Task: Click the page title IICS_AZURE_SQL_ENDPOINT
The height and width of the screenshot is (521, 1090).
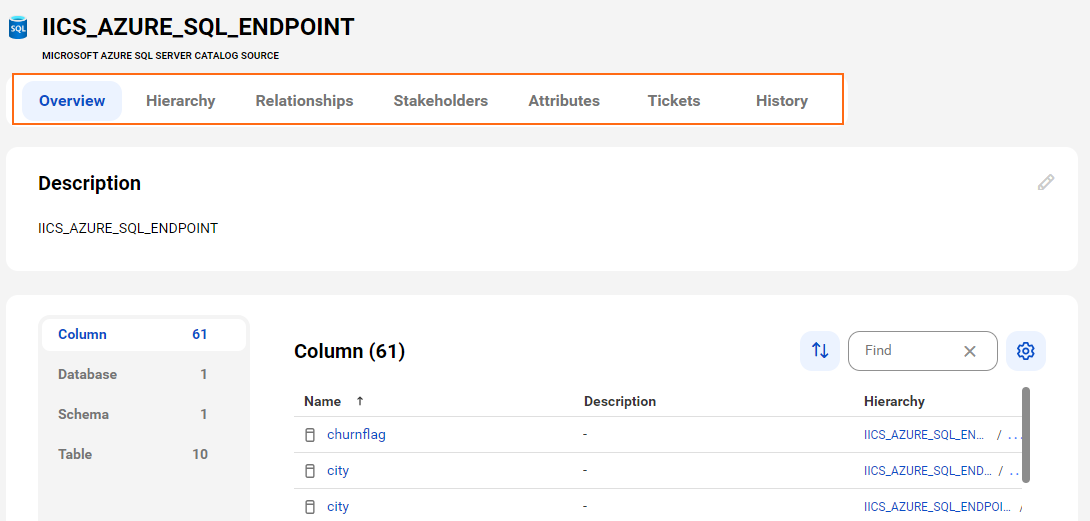Action: pos(198,27)
